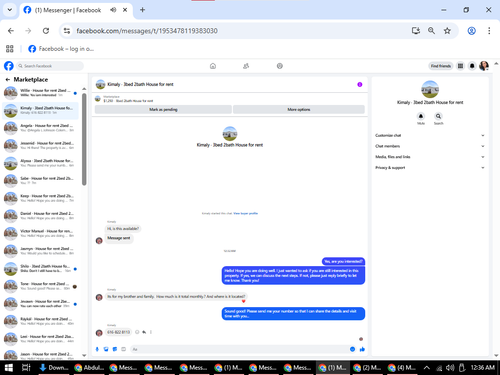Open Willie house for rent conversation
This screenshot has width=500, height=375.
coord(40,93)
